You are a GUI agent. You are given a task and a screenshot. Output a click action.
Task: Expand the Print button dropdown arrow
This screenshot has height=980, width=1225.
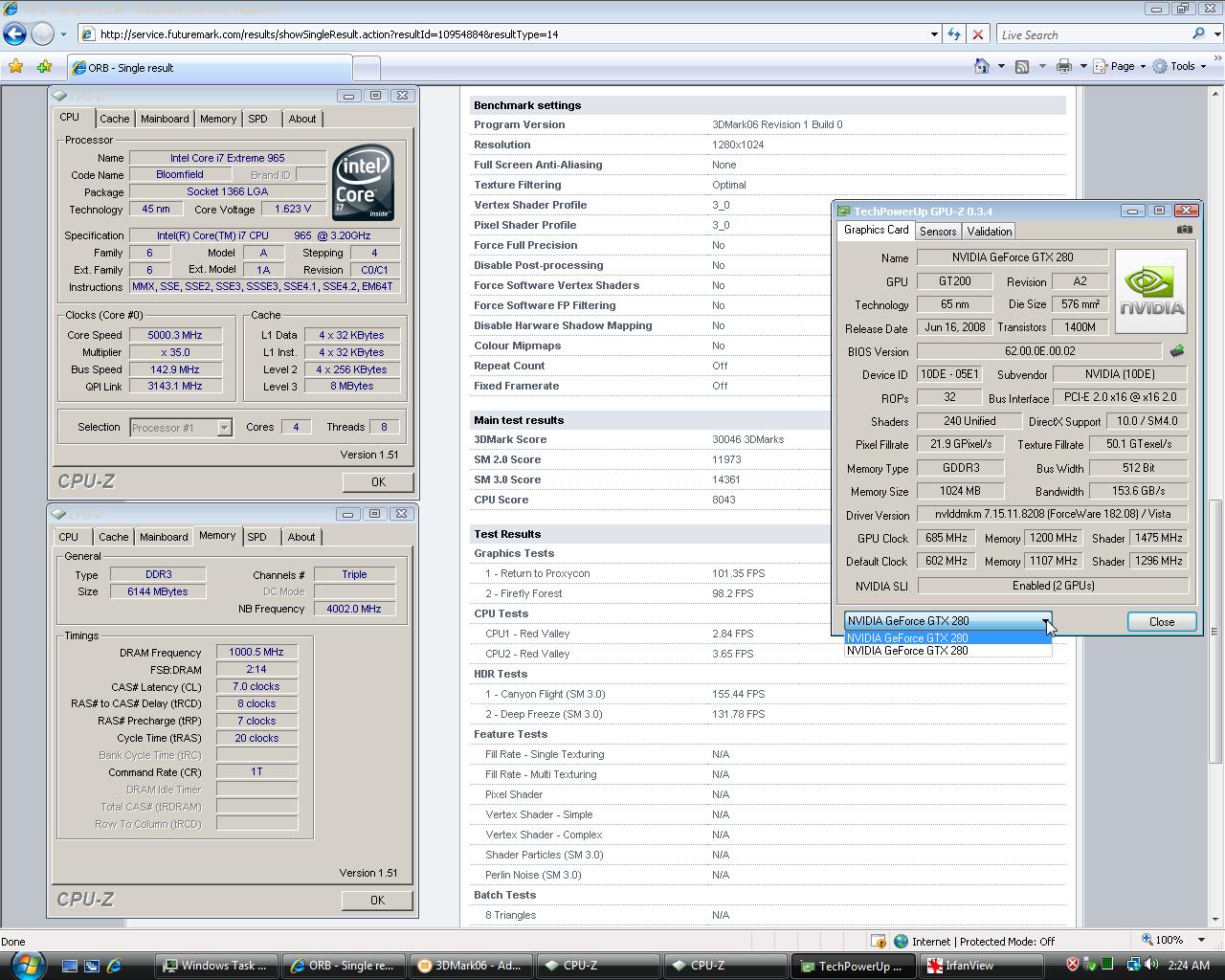pyautogui.click(x=1083, y=66)
